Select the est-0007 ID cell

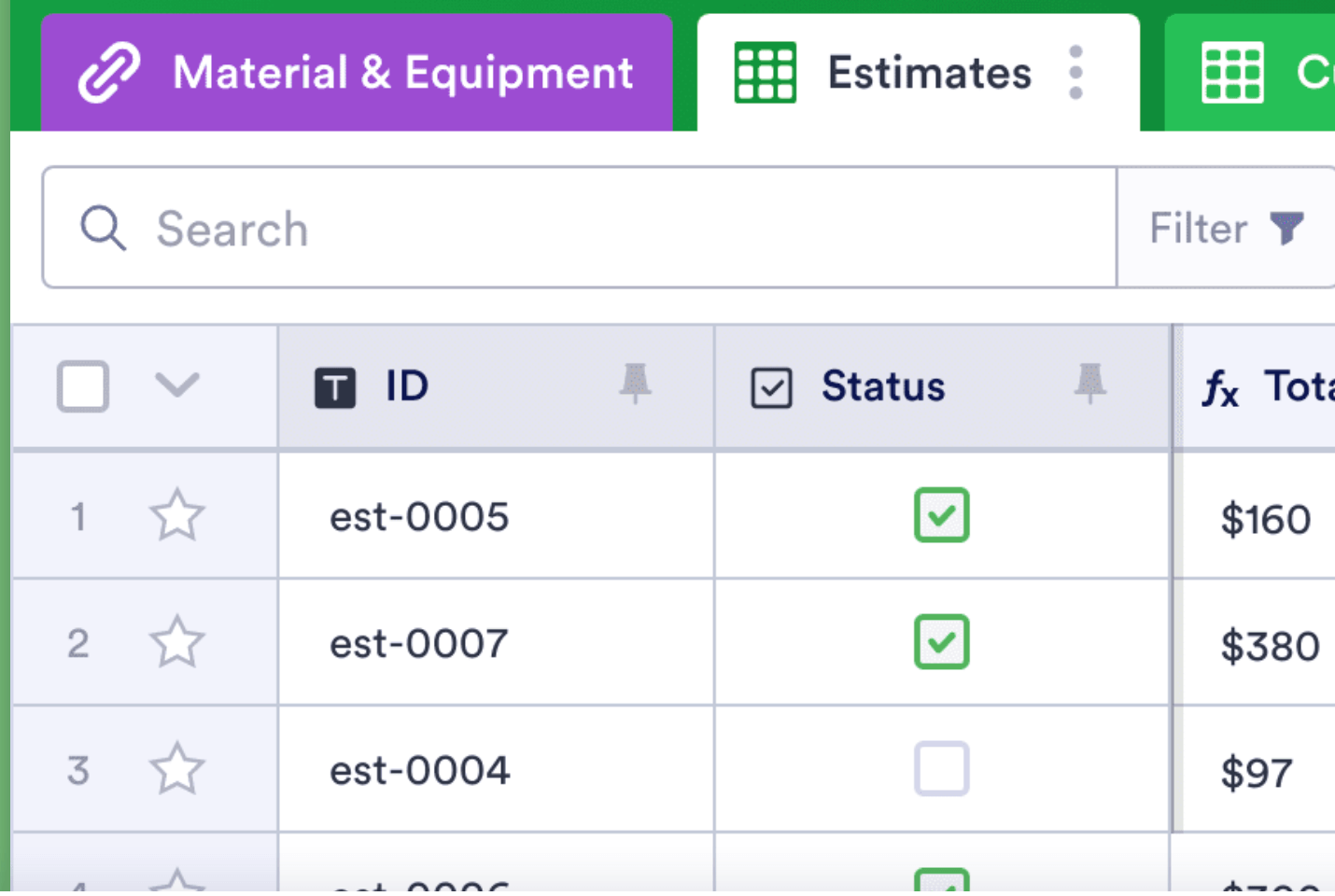pyautogui.click(x=496, y=642)
